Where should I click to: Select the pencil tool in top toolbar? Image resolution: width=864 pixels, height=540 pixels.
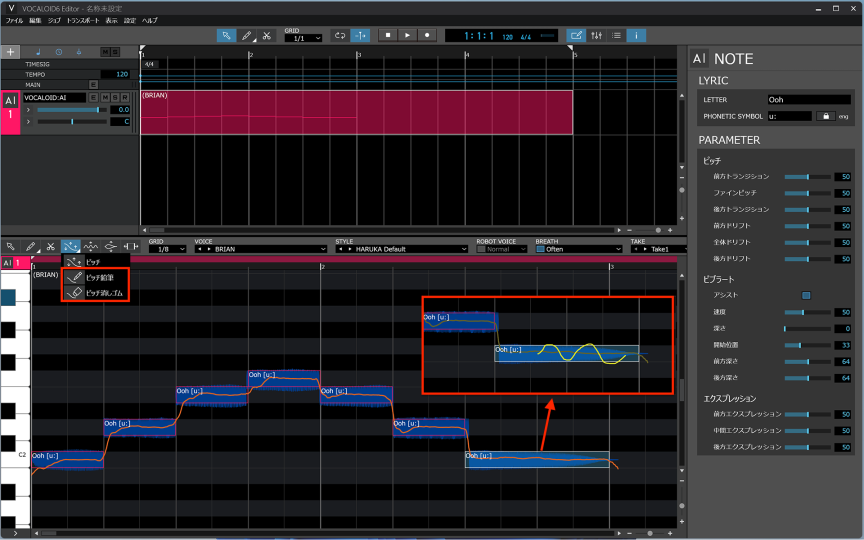(x=246, y=36)
